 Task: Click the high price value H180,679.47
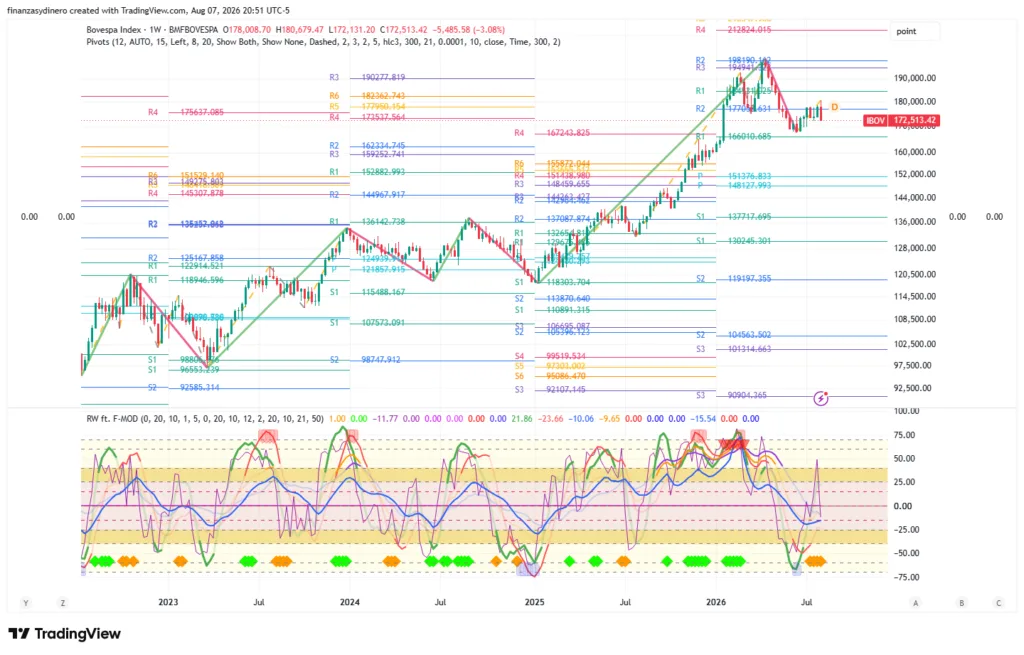pyautogui.click(x=300, y=29)
